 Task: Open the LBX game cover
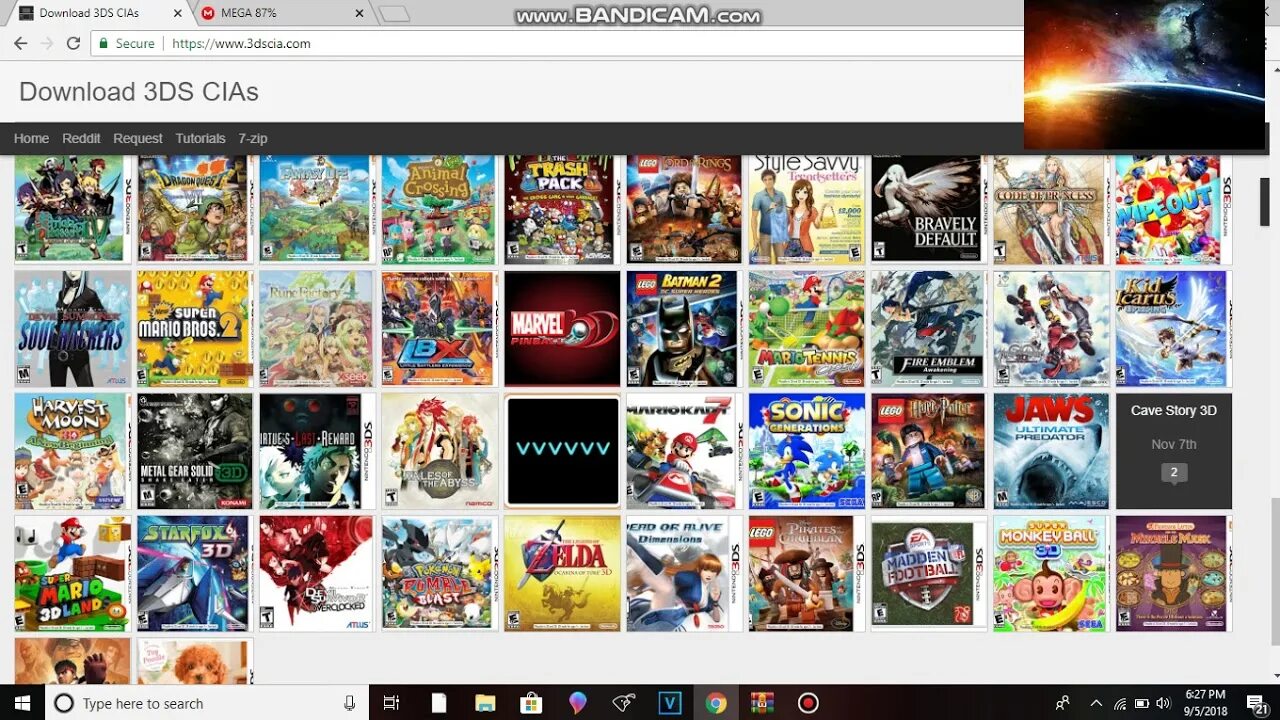point(439,328)
